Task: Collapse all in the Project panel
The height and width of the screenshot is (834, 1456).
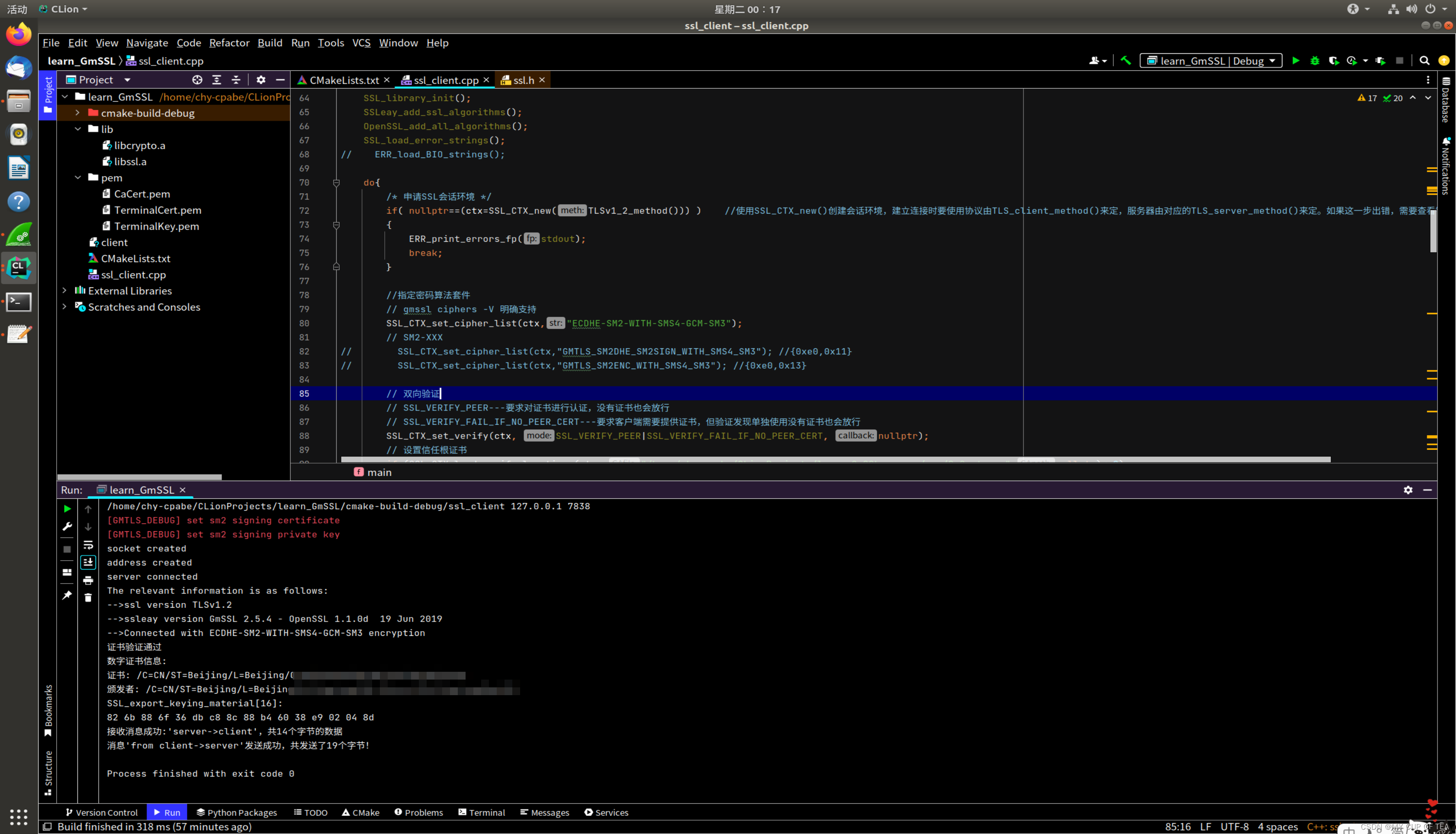Action: [x=235, y=80]
